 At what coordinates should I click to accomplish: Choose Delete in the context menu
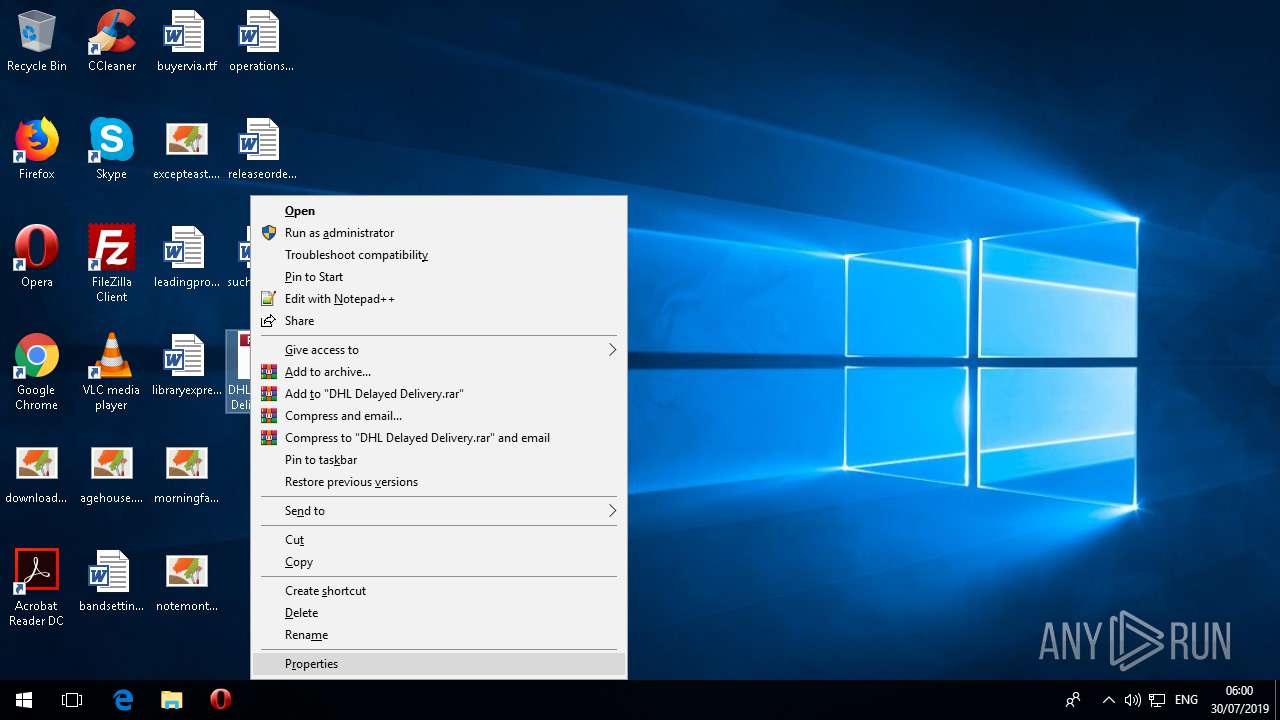pos(438,613)
